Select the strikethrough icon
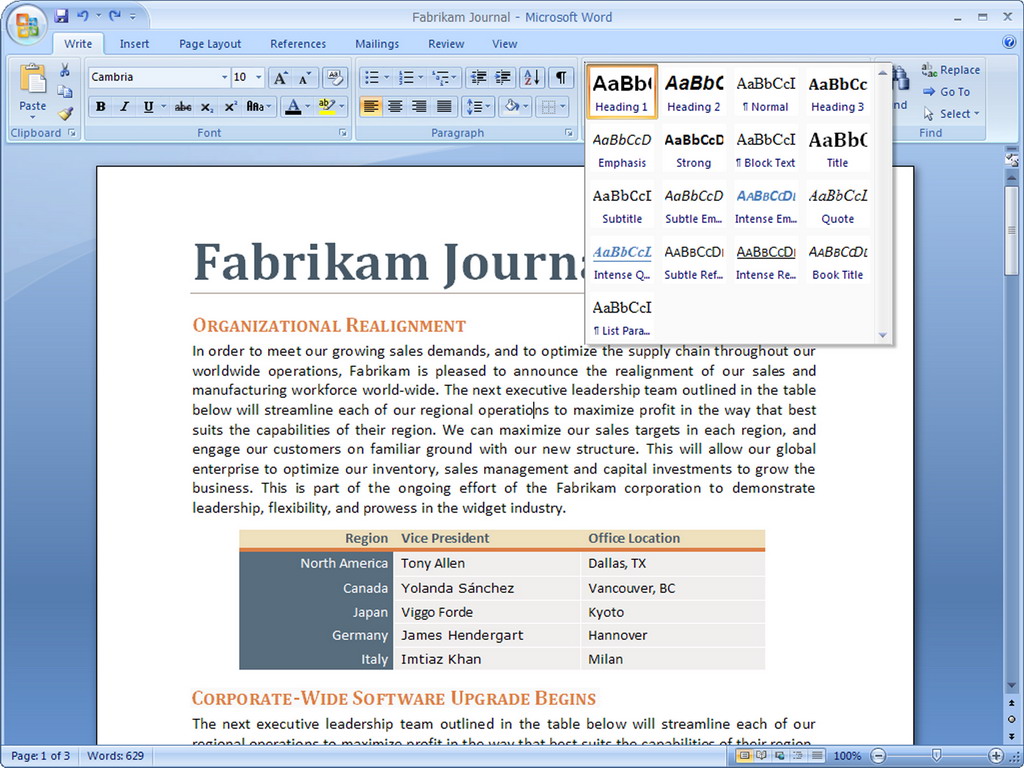 pos(184,106)
